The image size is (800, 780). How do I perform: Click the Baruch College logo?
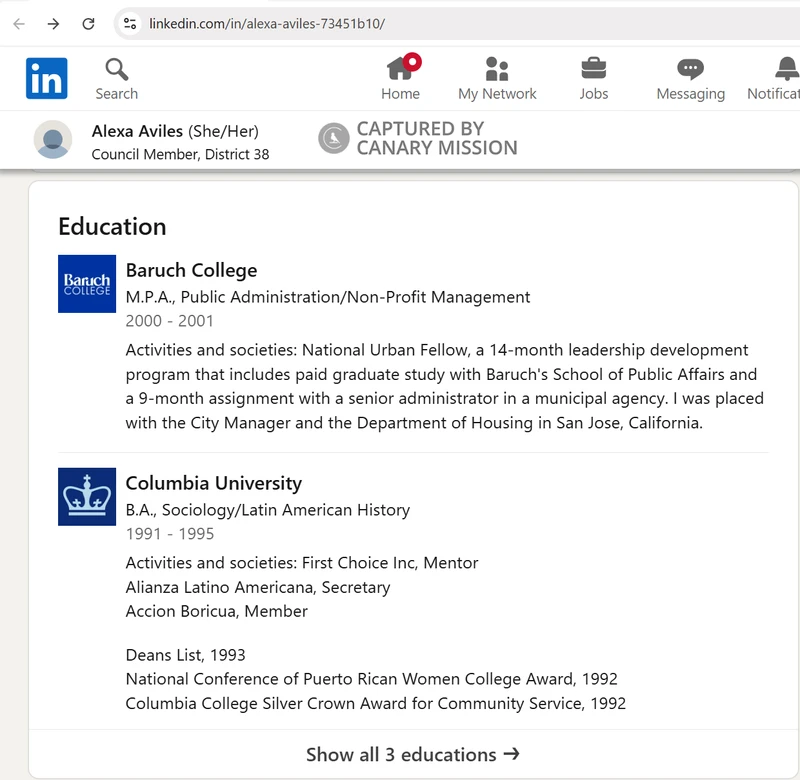click(87, 284)
